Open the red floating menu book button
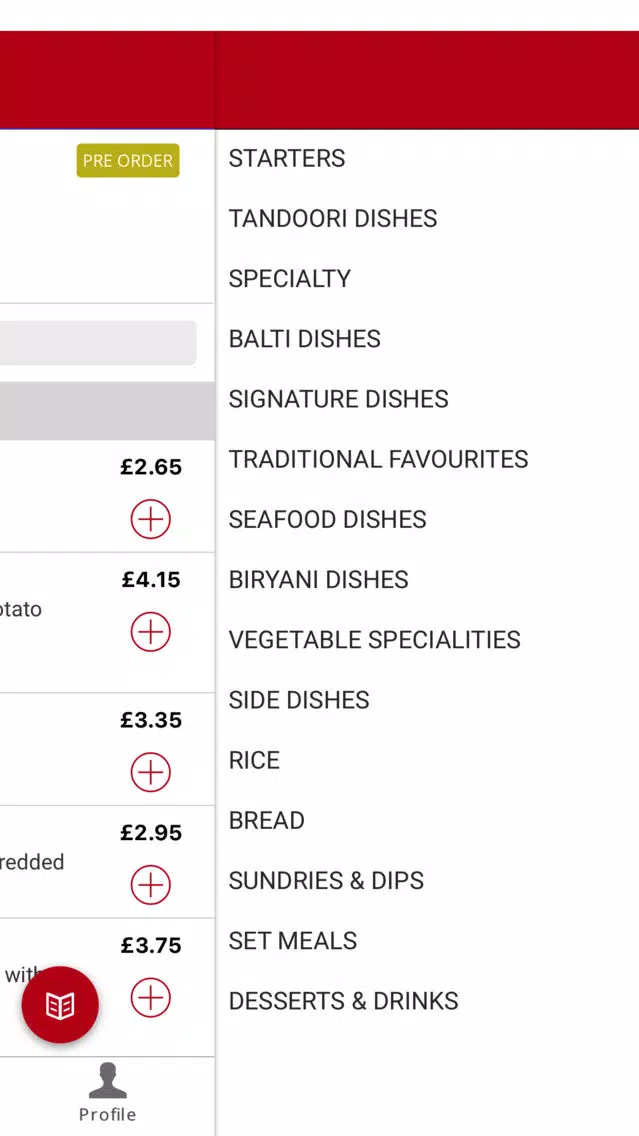This screenshot has width=639, height=1136. coord(60,1005)
